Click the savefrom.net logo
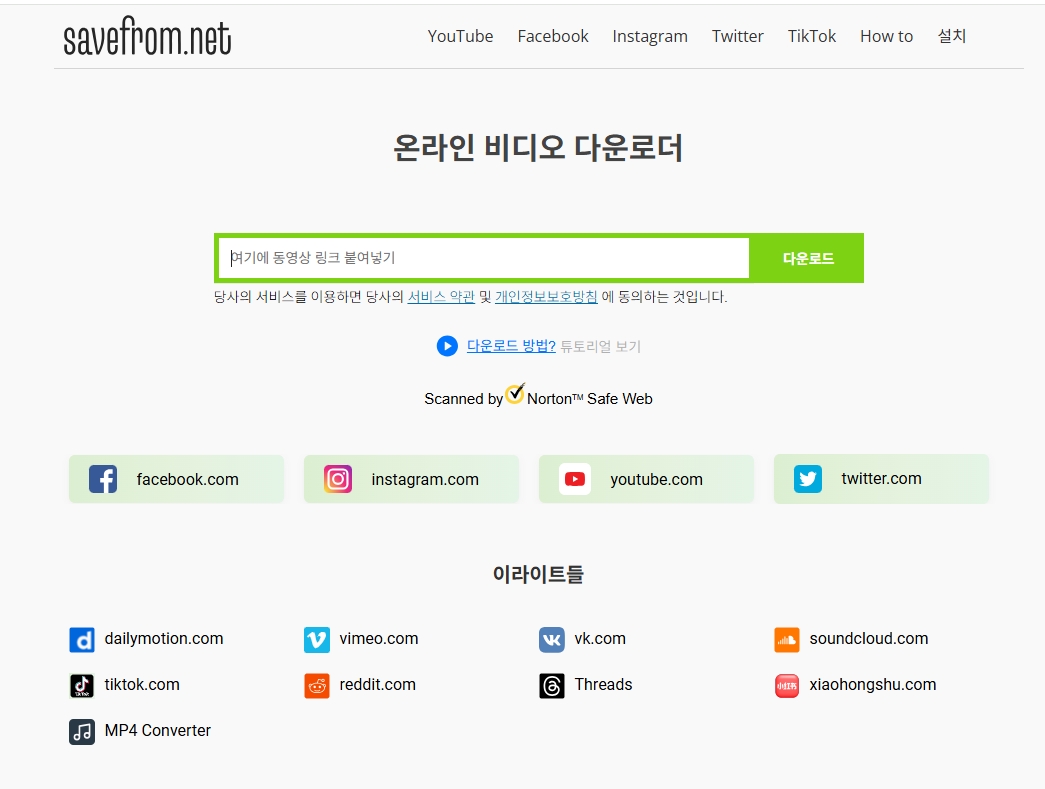1045x789 pixels. pyautogui.click(x=147, y=36)
